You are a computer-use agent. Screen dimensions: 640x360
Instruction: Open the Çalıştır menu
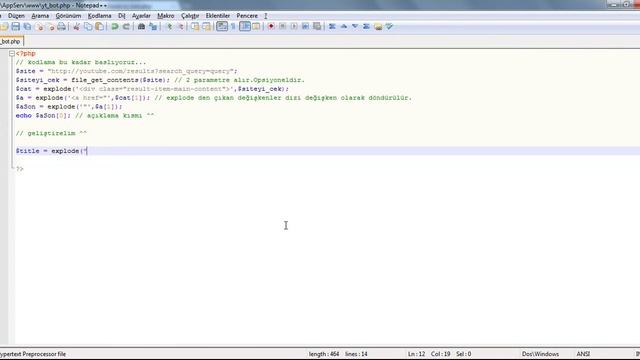(x=190, y=16)
